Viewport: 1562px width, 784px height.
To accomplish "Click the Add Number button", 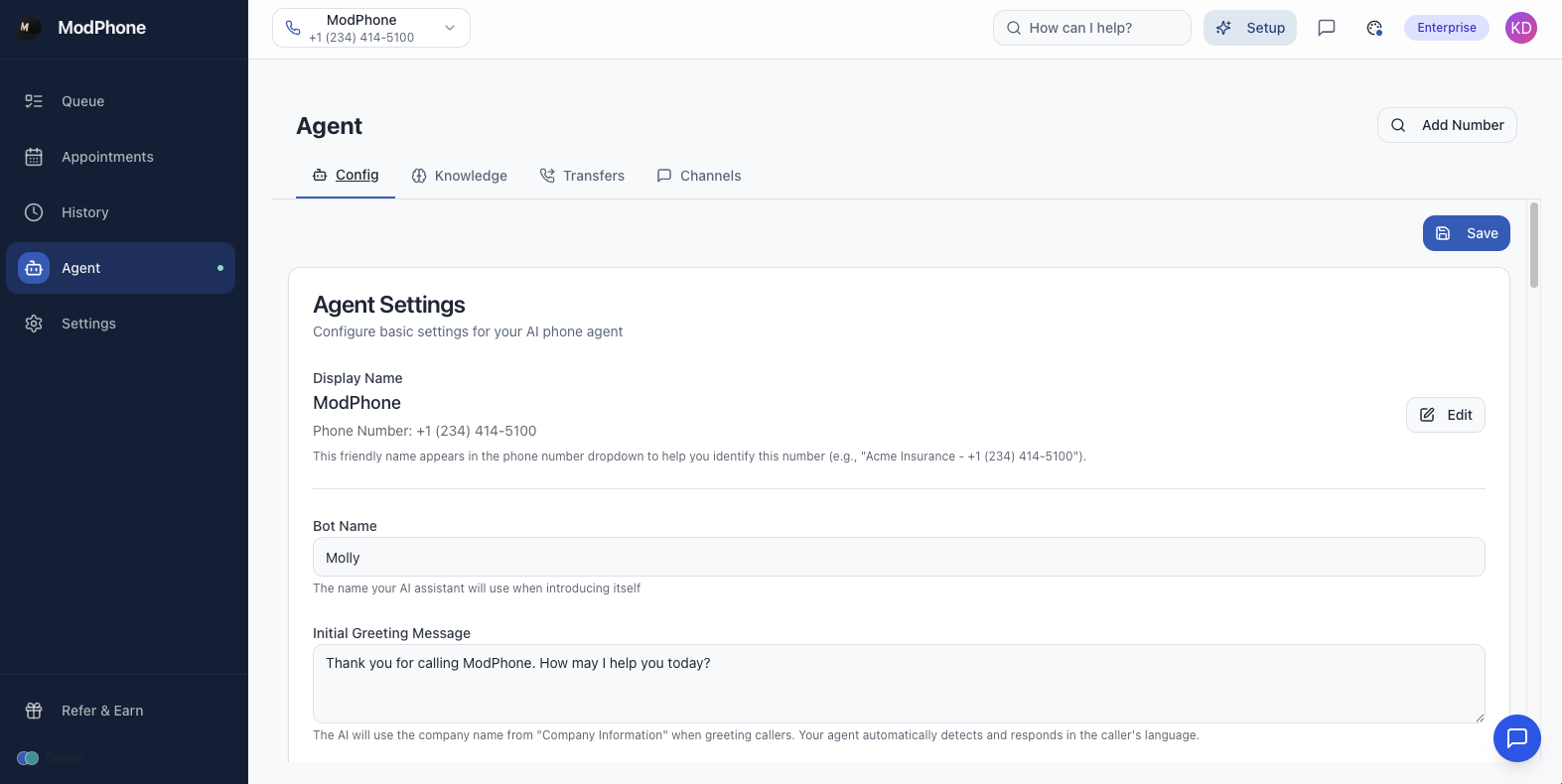I will click(x=1447, y=125).
